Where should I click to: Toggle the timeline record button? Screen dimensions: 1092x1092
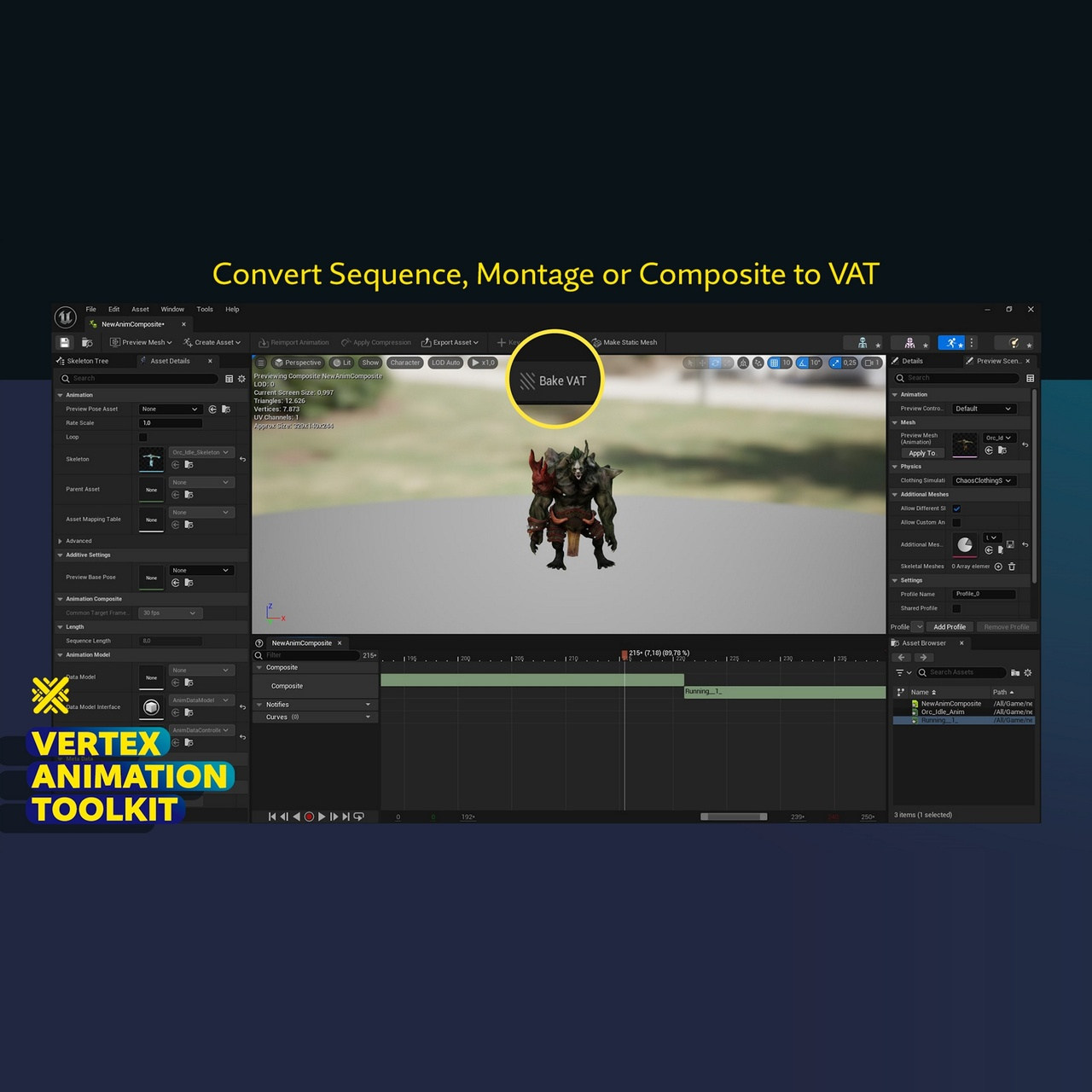point(309,816)
